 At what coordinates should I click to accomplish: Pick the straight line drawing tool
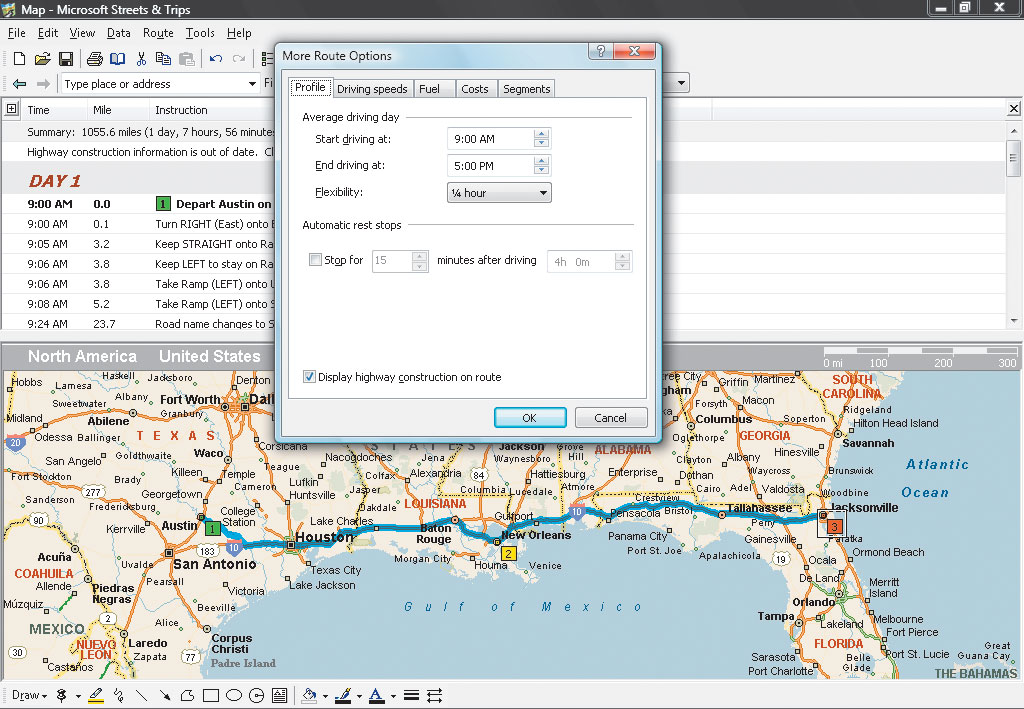pos(141,695)
